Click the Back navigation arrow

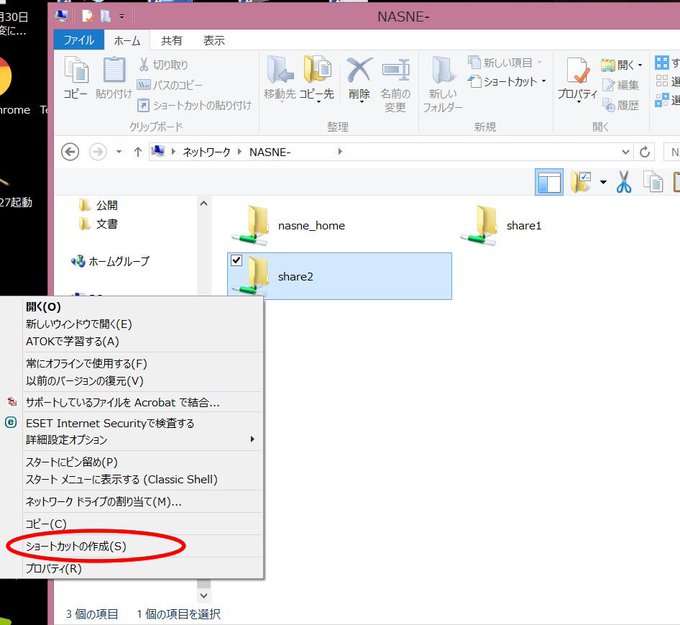70,152
